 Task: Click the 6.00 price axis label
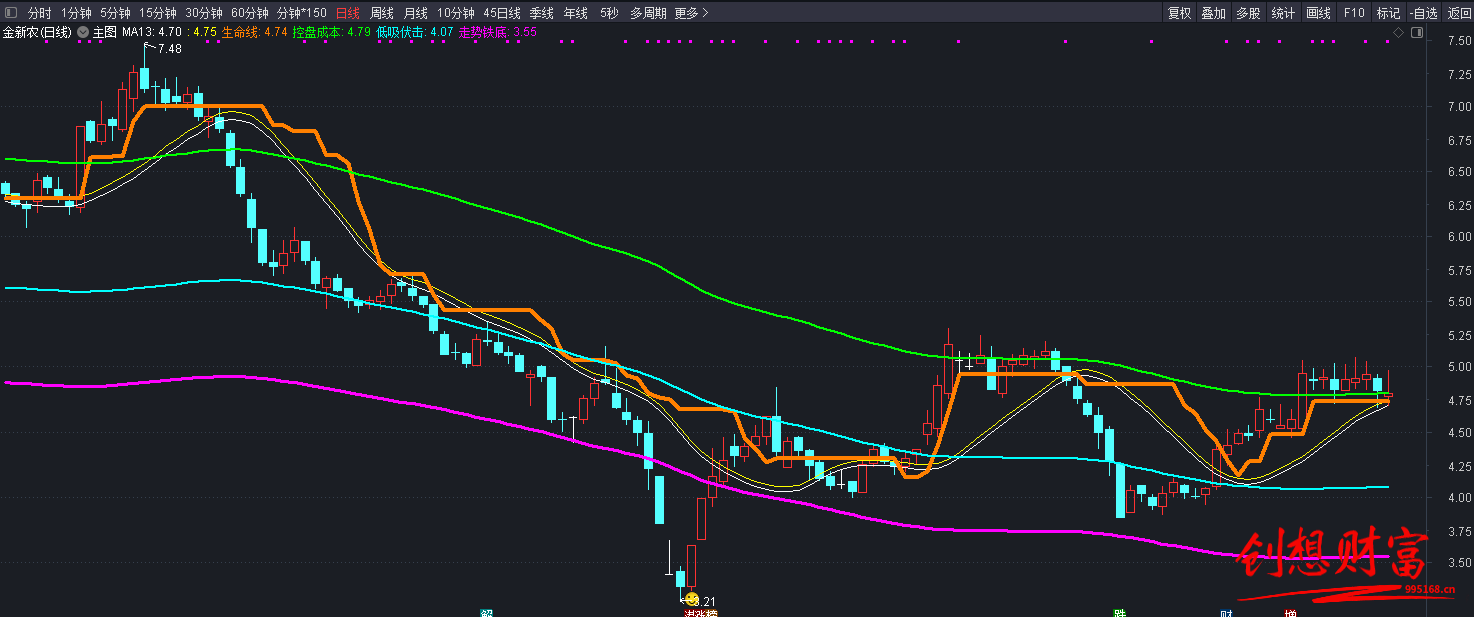1459,237
